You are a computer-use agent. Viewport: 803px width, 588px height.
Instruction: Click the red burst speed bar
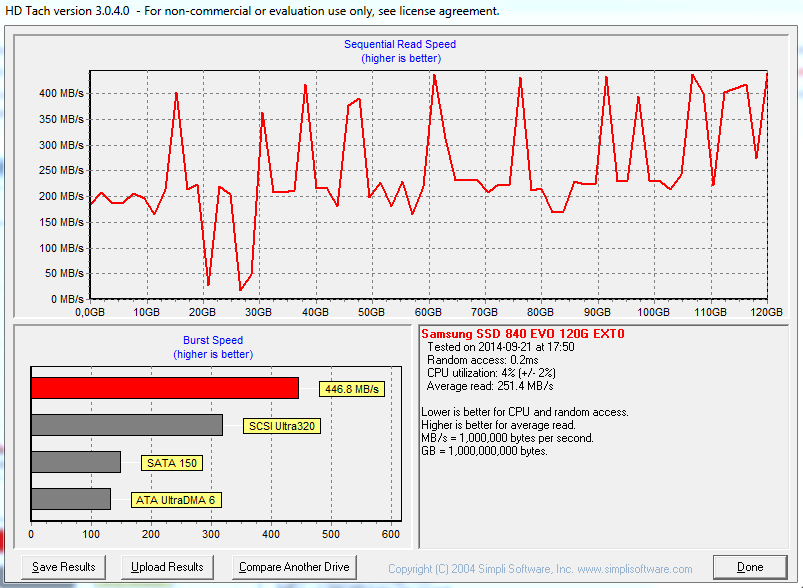(165, 388)
